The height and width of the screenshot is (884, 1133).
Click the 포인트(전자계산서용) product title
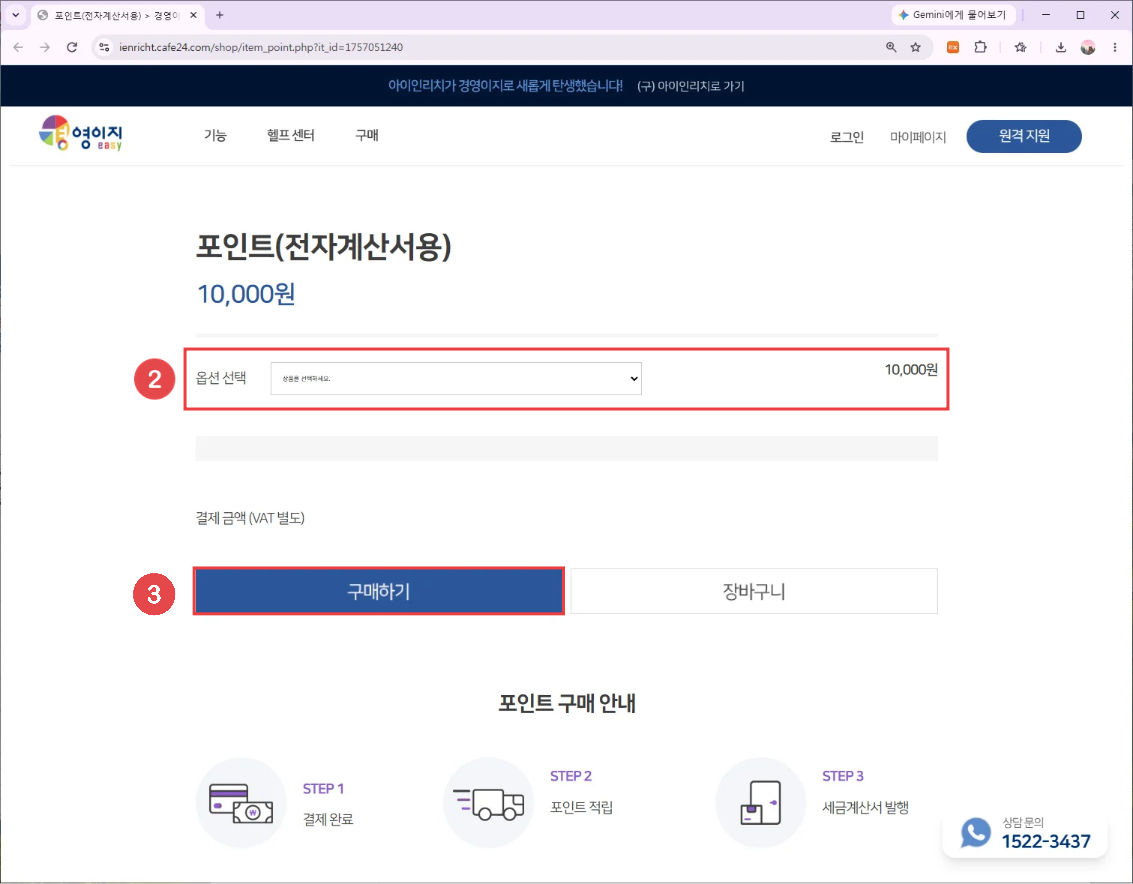[324, 246]
